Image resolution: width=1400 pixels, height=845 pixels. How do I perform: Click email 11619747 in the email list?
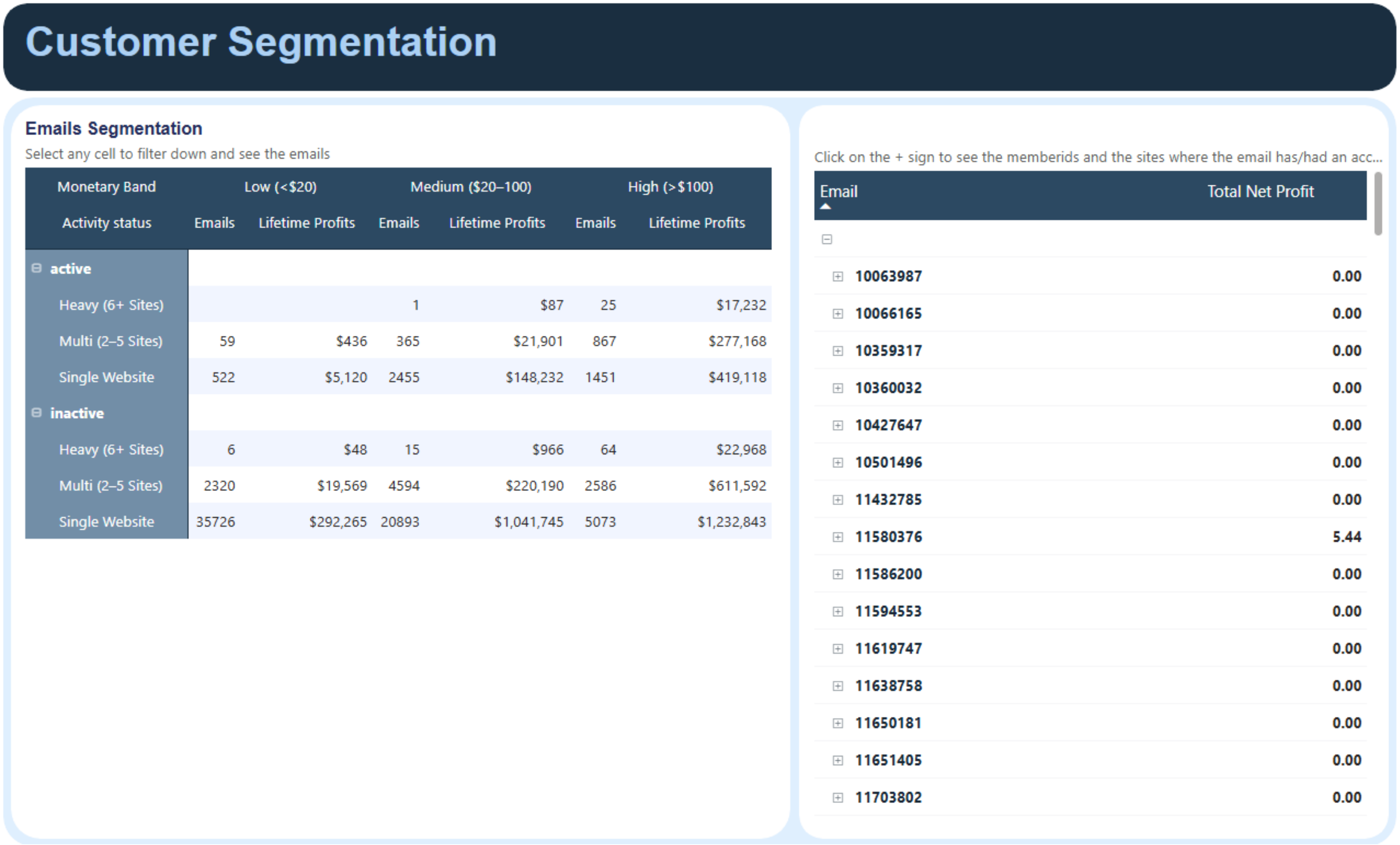point(888,648)
